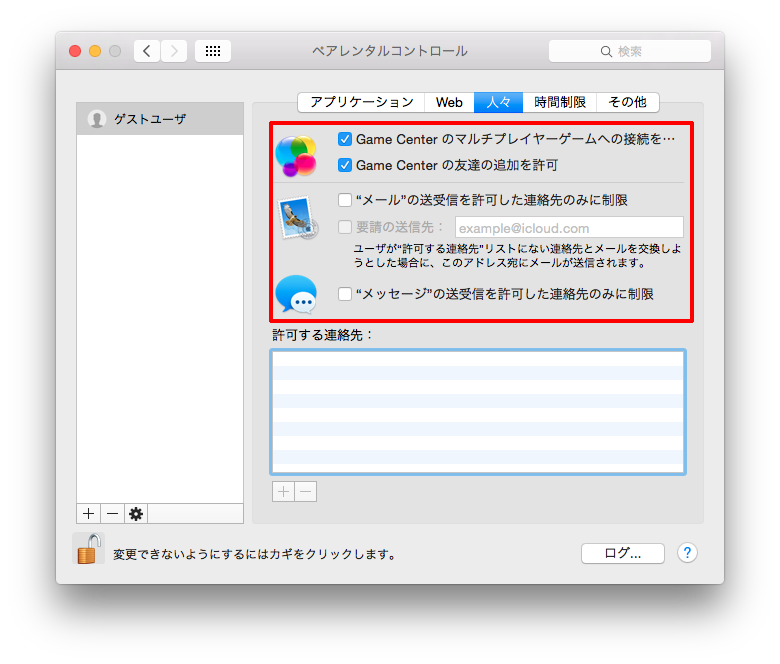Click the padlock to prevent changes
The image size is (780, 664).
click(89, 549)
